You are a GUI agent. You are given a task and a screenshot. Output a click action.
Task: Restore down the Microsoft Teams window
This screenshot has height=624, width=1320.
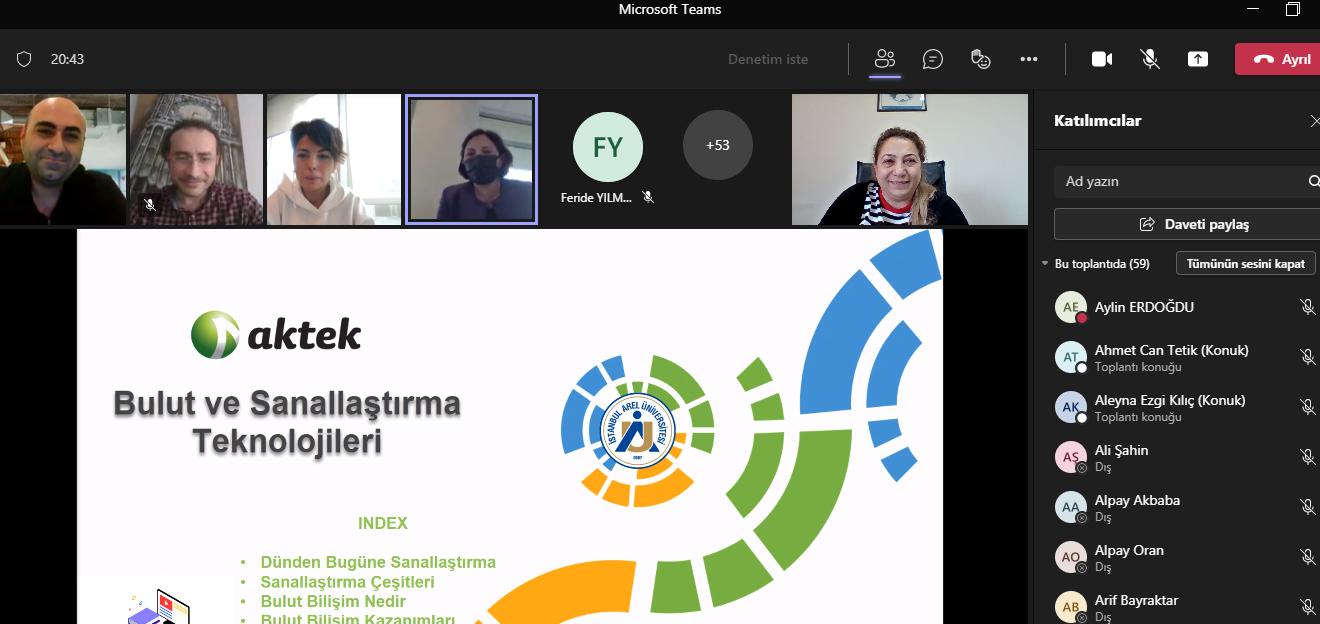[1293, 10]
